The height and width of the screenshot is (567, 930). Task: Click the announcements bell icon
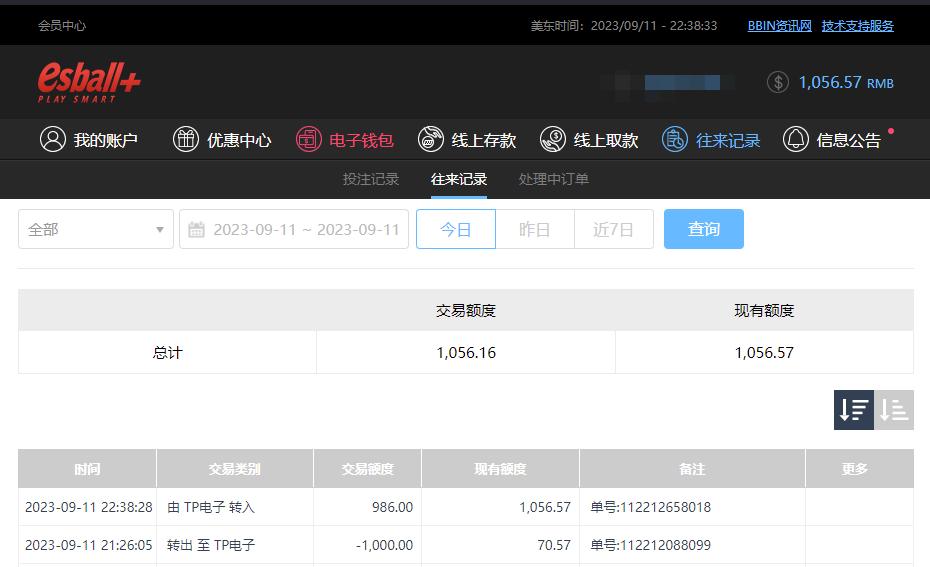(796, 139)
